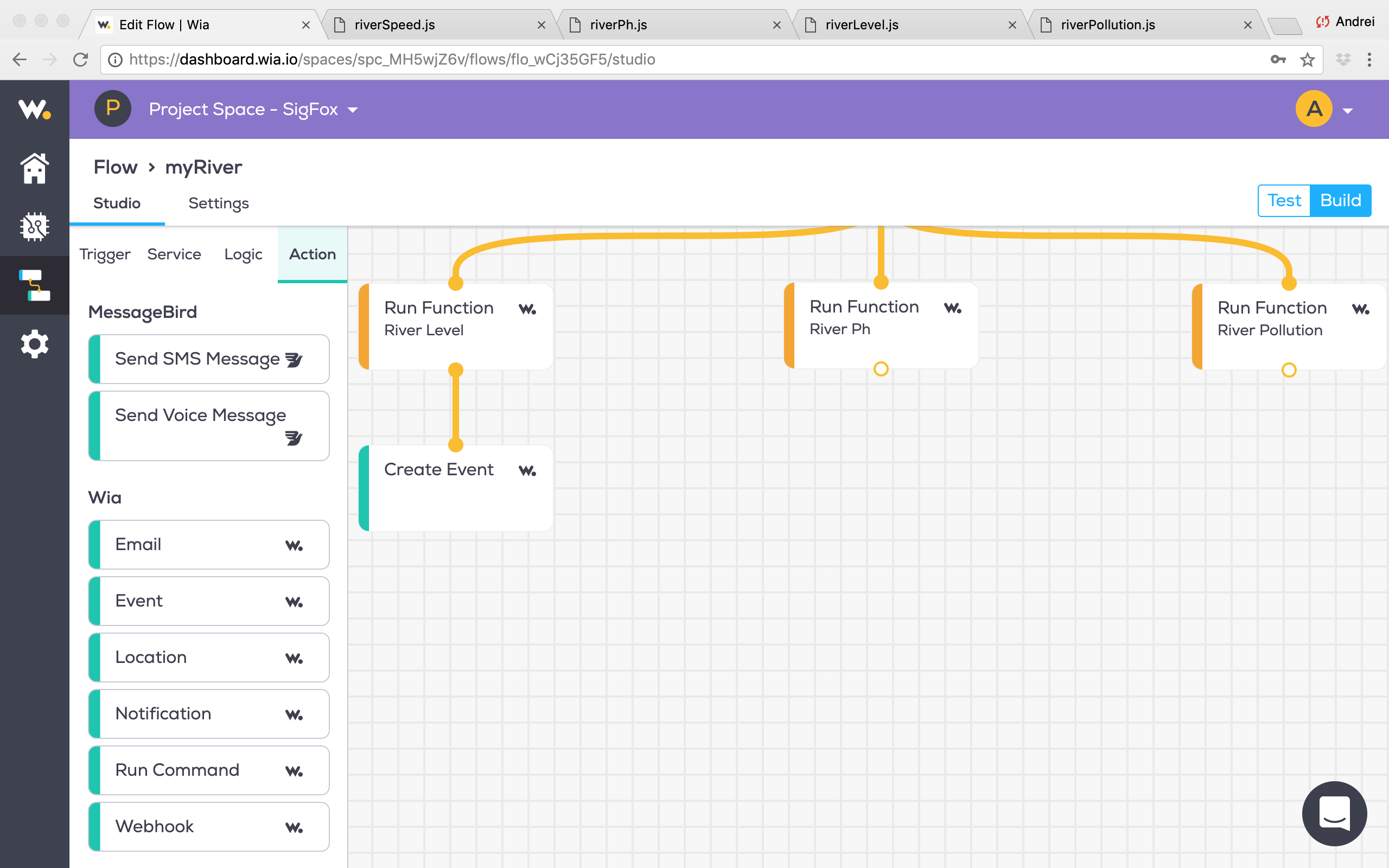
Task: Click the saved password key icon
Action: click(x=1278, y=60)
